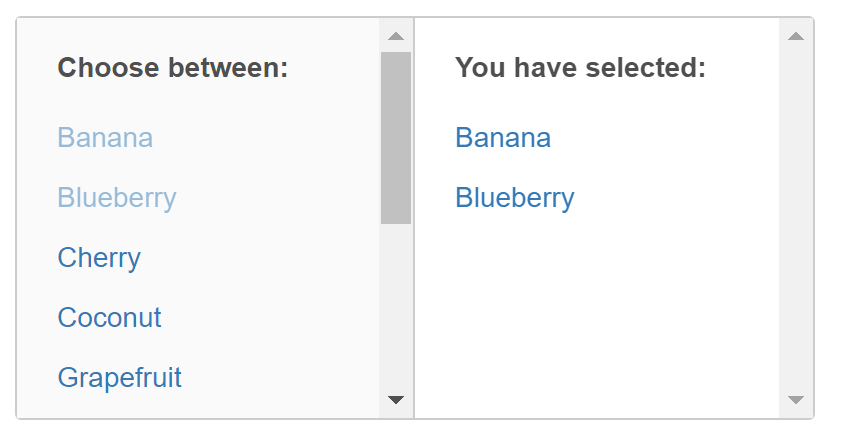This screenshot has width=865, height=430.
Task: Add Coconut to your selection
Action: 109,318
